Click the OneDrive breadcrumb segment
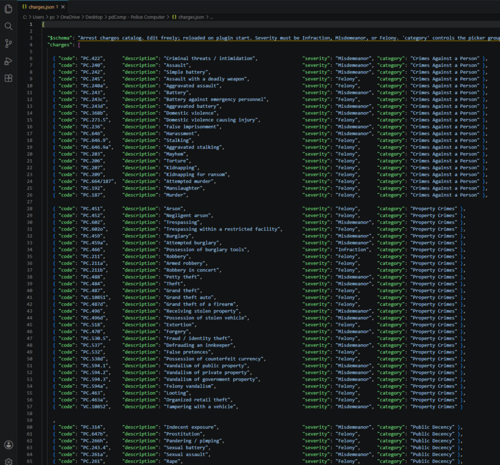The image size is (500, 465). [x=70, y=17]
